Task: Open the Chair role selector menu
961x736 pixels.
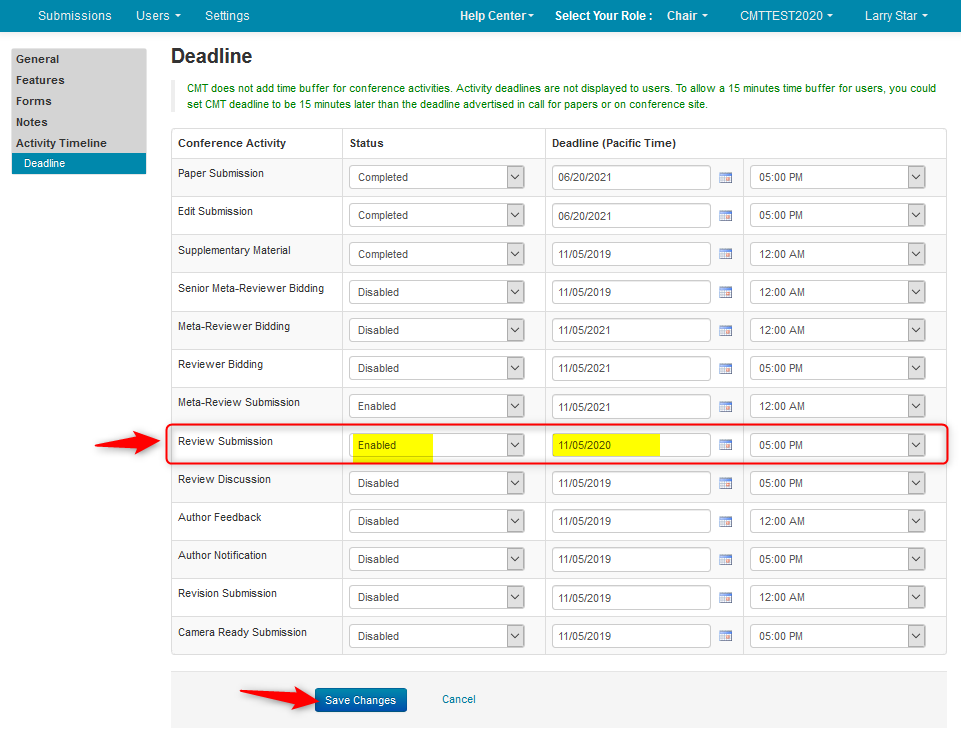Action: point(687,16)
